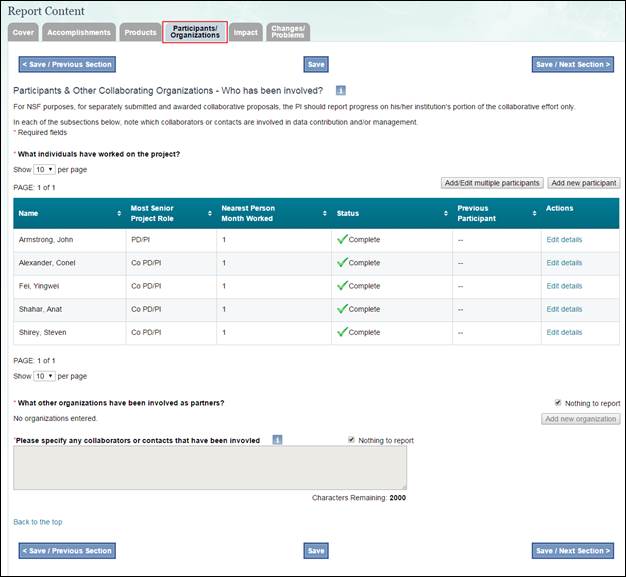Open the Impact tab
626x577 pixels.
(245, 32)
